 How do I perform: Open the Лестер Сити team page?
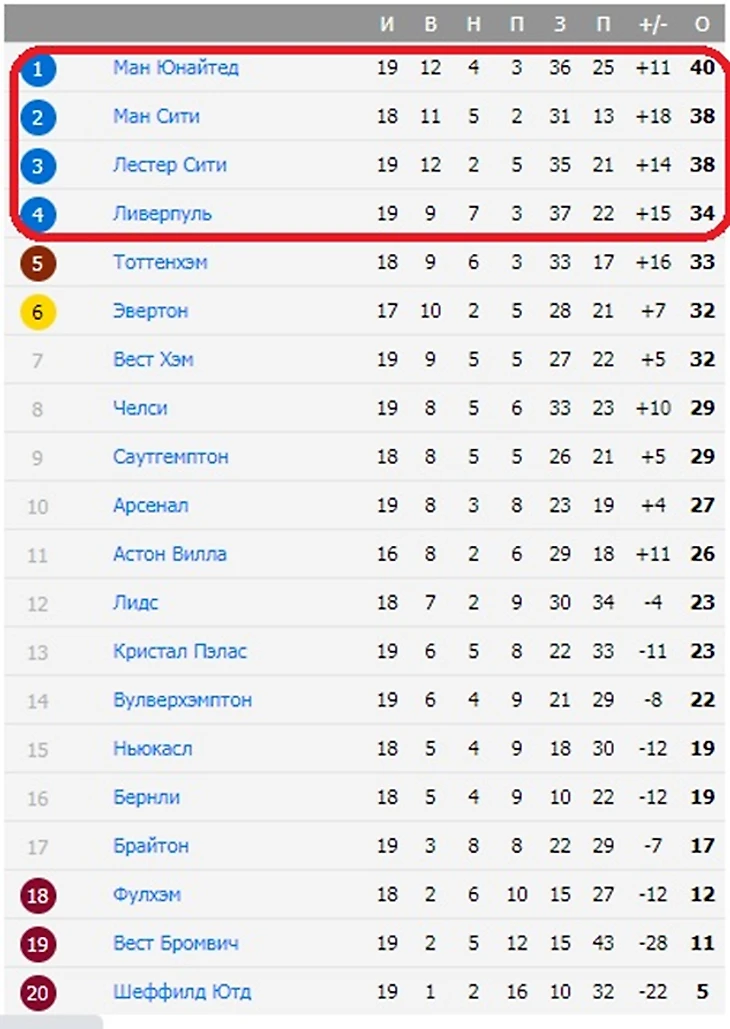[169, 165]
